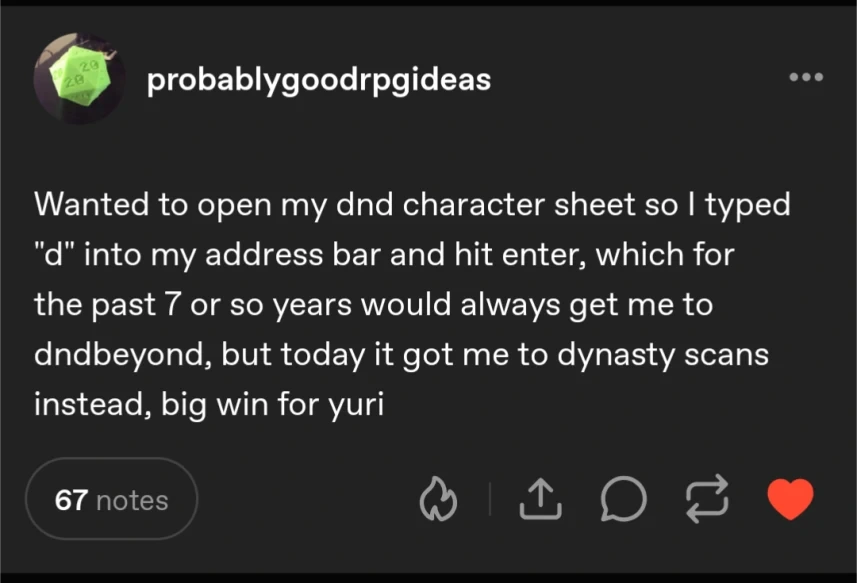
Task: Select the username probablygoodrpgideas
Action: click(x=319, y=80)
